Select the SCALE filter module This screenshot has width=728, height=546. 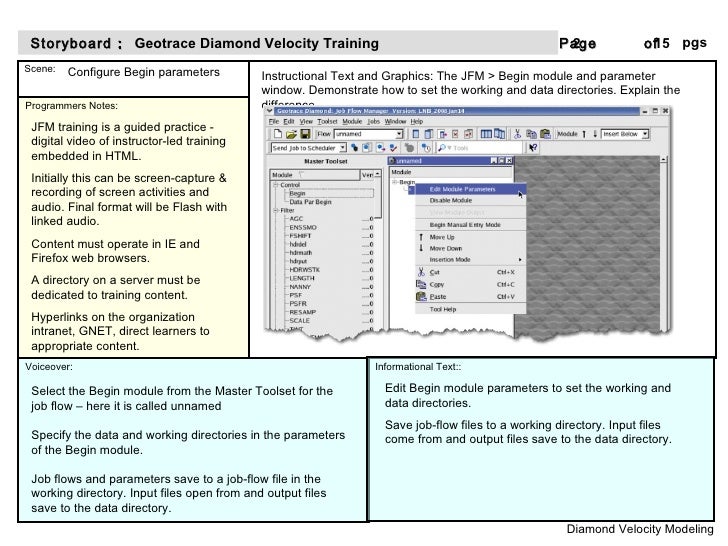click(299, 321)
